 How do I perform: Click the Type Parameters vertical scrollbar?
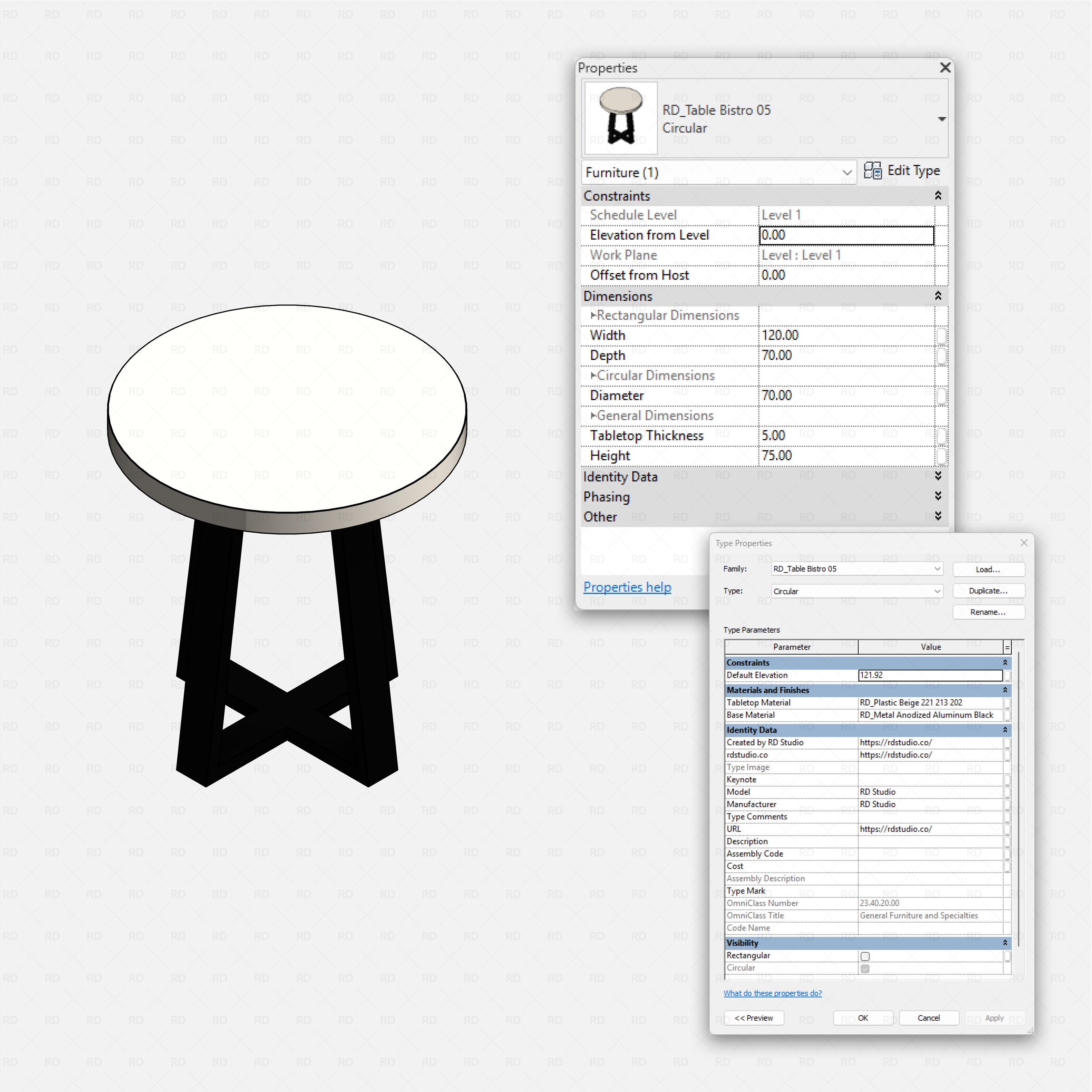(1019, 800)
